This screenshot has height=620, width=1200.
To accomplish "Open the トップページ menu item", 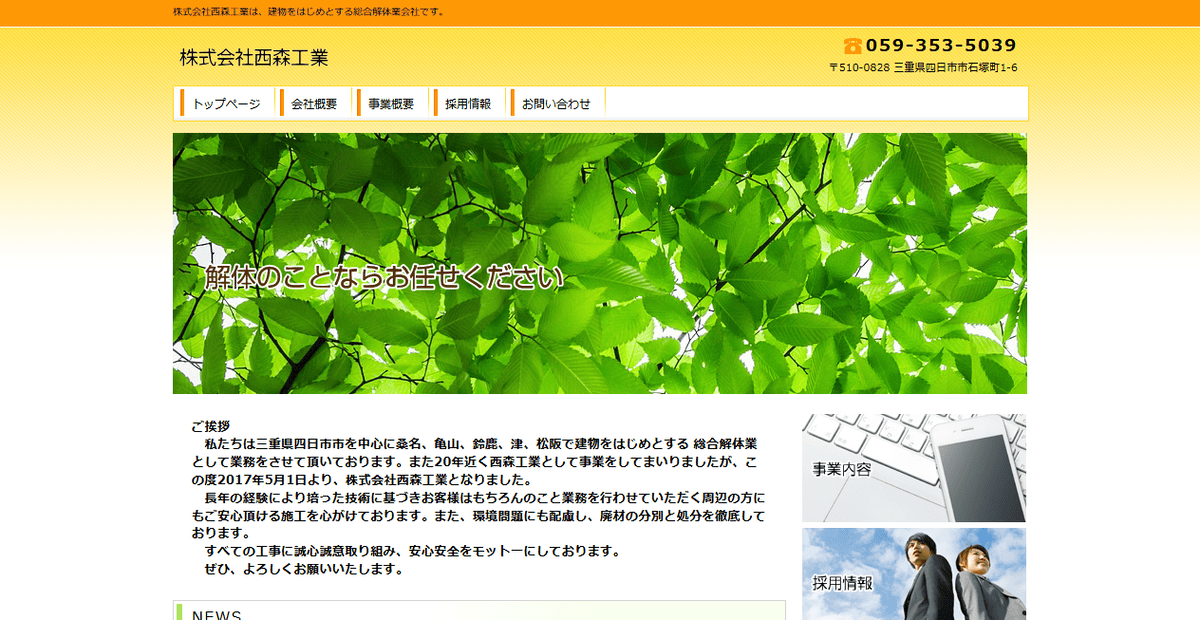I will (228, 101).
